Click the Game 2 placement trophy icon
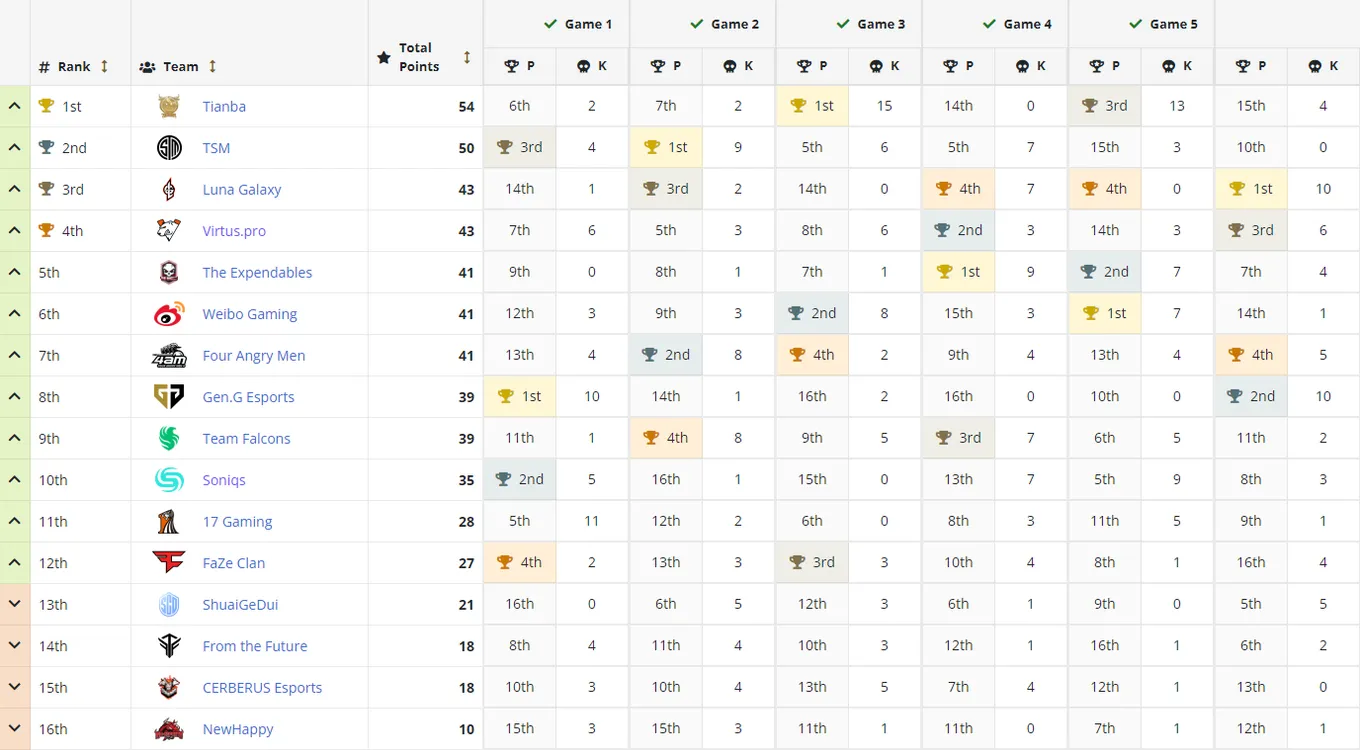Image resolution: width=1360 pixels, height=750 pixels. (x=658, y=66)
